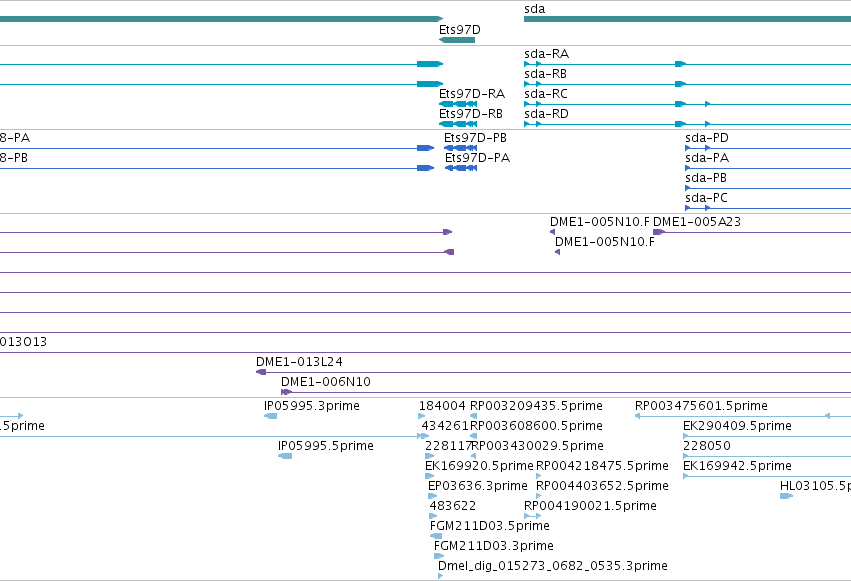
Task: Select the teal Ets97D gene arrow glyph
Action: click(457, 40)
